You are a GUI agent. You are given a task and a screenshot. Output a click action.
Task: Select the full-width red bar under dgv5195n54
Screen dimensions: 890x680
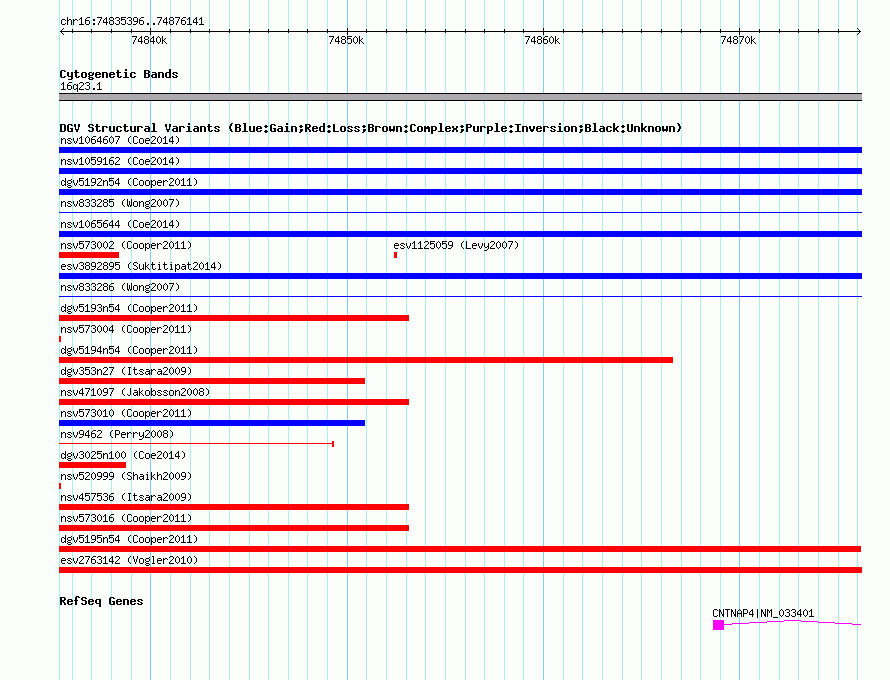pyautogui.click(x=460, y=549)
